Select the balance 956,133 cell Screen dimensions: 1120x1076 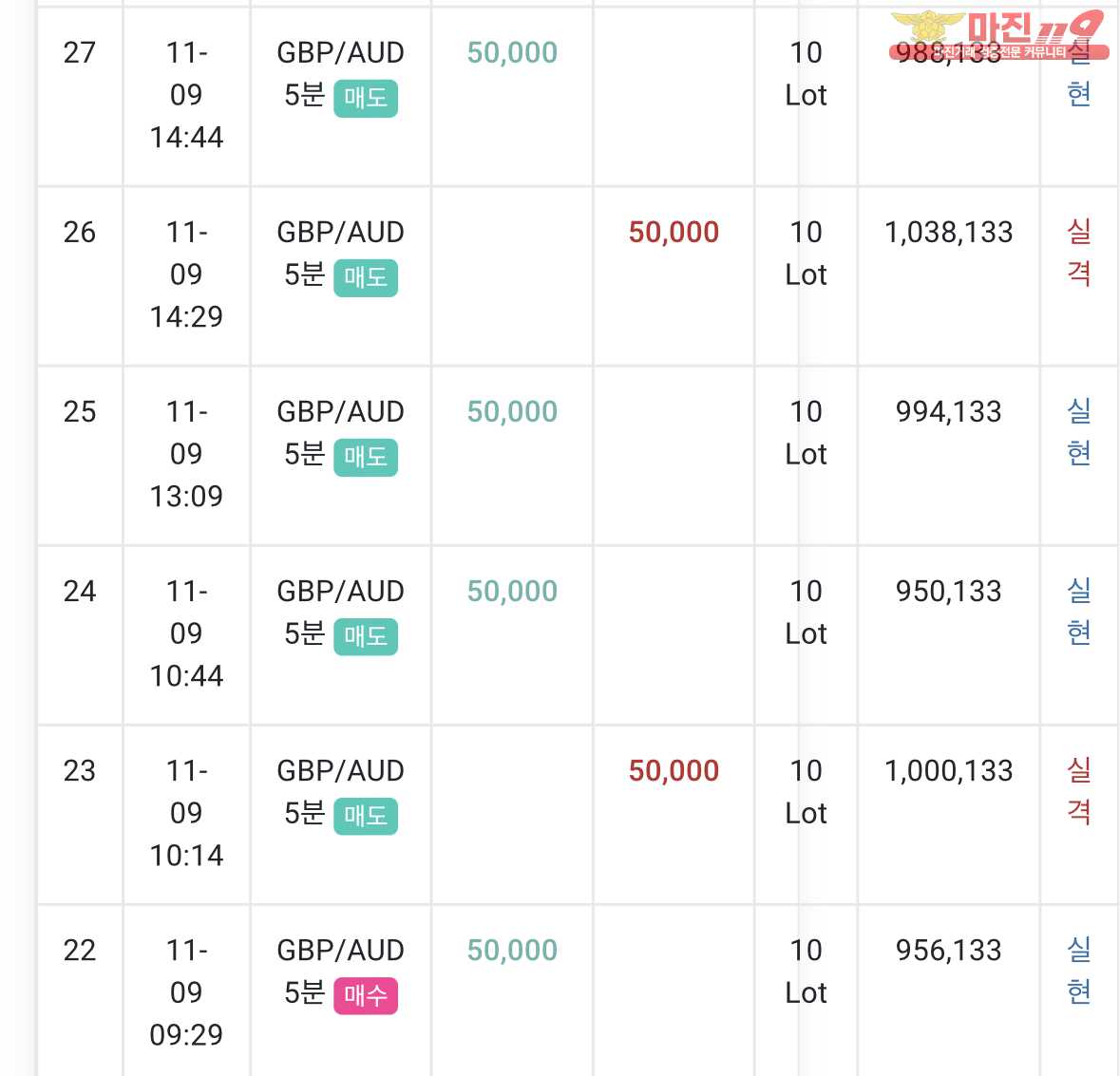point(949,951)
